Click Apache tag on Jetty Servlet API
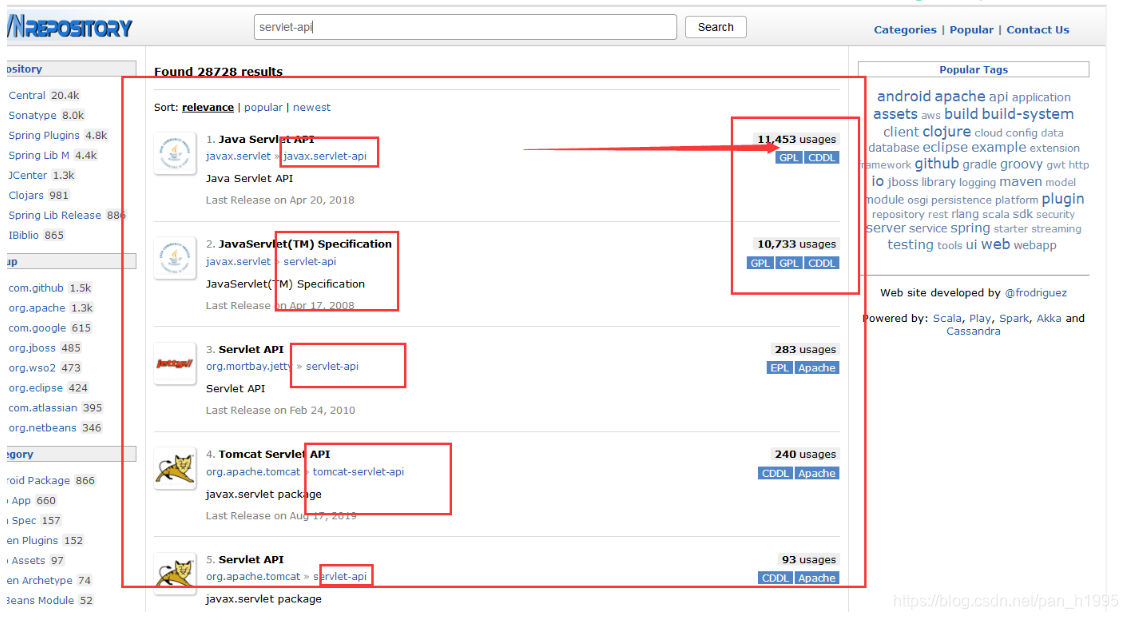Screen dimensions: 1128x619 (x=817, y=368)
